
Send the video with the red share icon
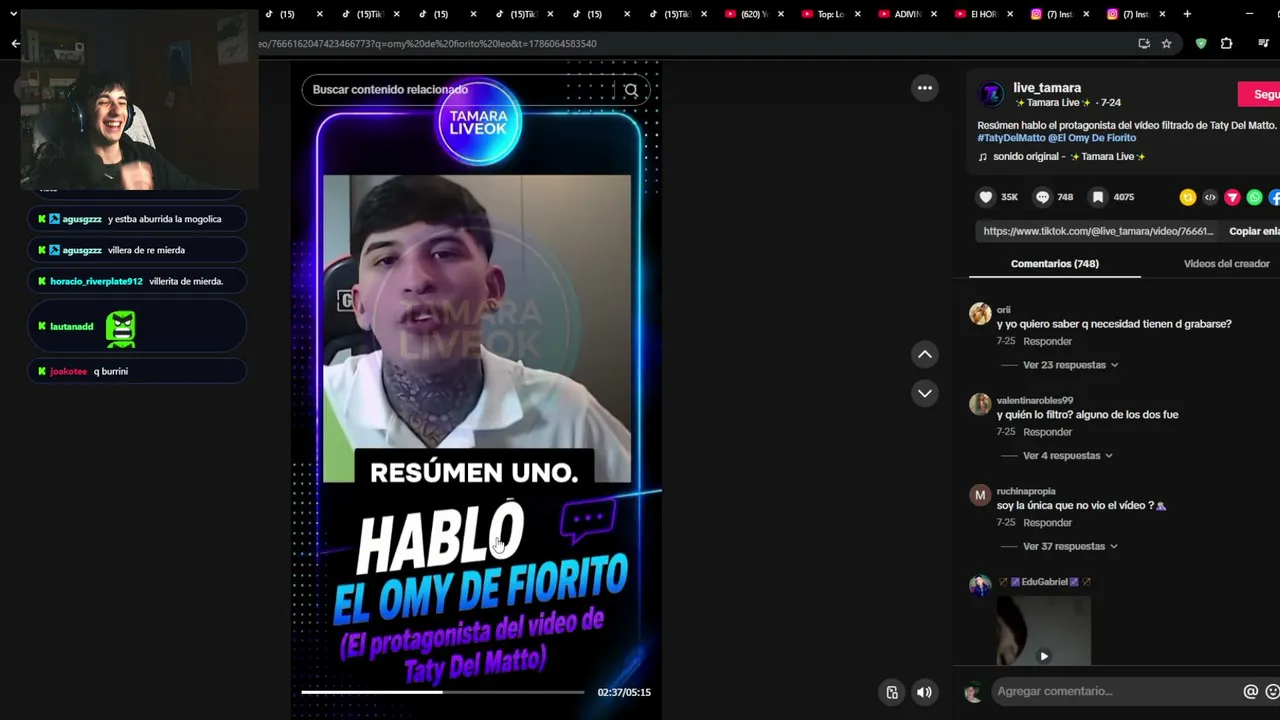pos(1232,198)
